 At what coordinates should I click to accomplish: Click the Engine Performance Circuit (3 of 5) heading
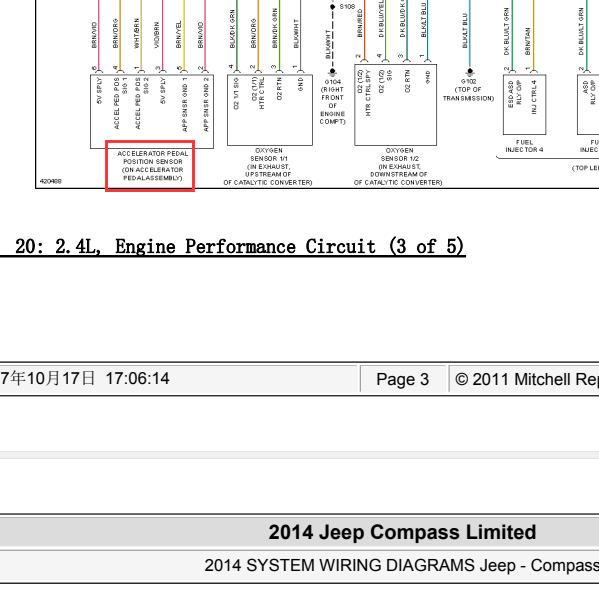[x=240, y=246]
